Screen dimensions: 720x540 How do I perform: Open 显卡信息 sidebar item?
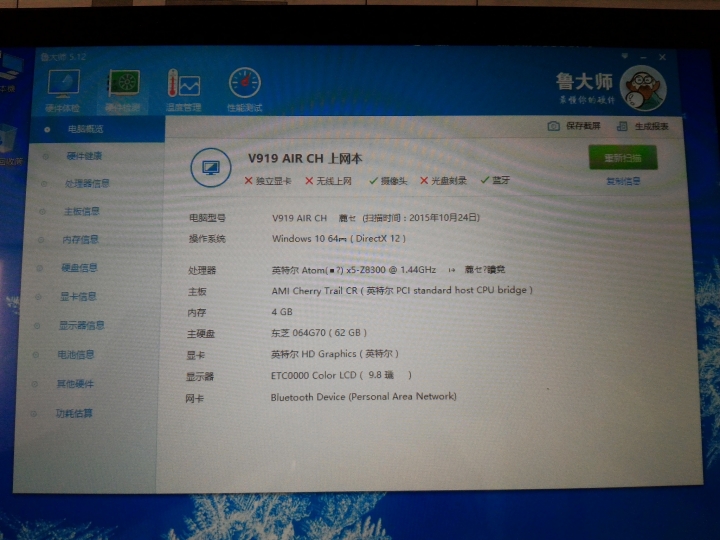(x=78, y=296)
